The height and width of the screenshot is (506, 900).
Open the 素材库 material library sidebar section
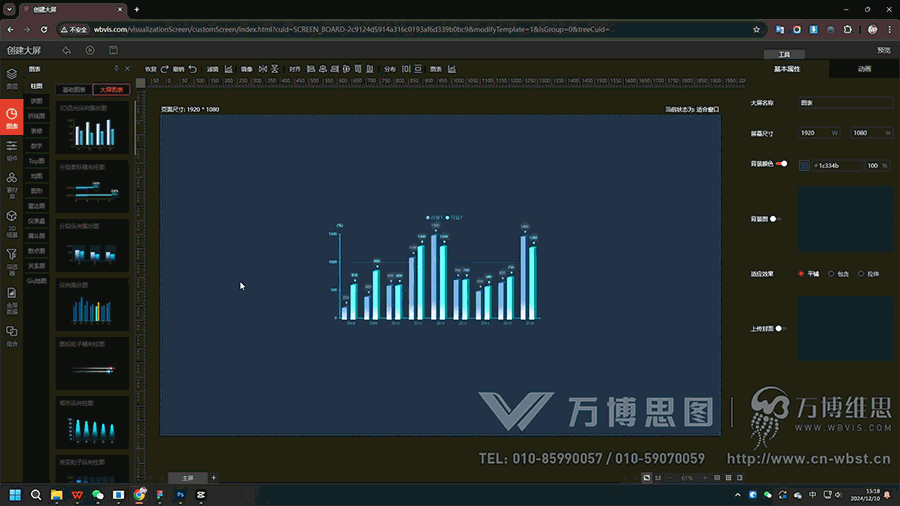point(11,185)
